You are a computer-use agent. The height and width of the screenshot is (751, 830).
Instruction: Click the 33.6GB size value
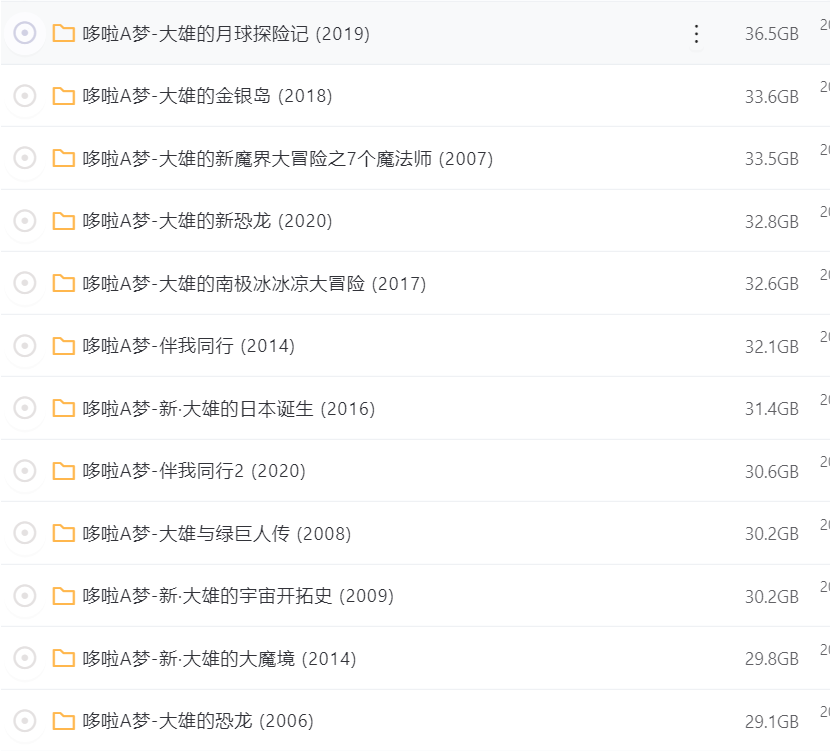(x=772, y=96)
